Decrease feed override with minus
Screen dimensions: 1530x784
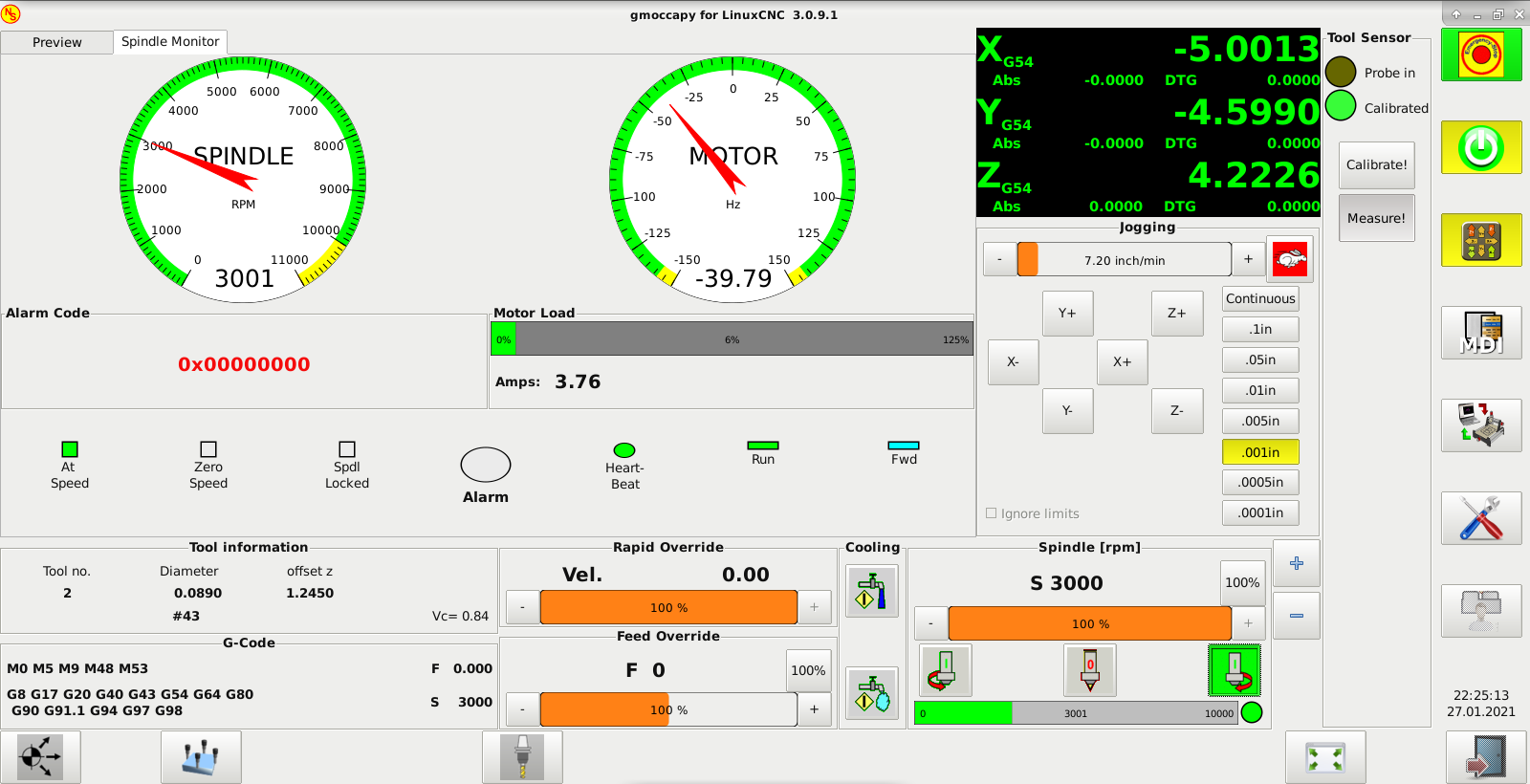522,709
